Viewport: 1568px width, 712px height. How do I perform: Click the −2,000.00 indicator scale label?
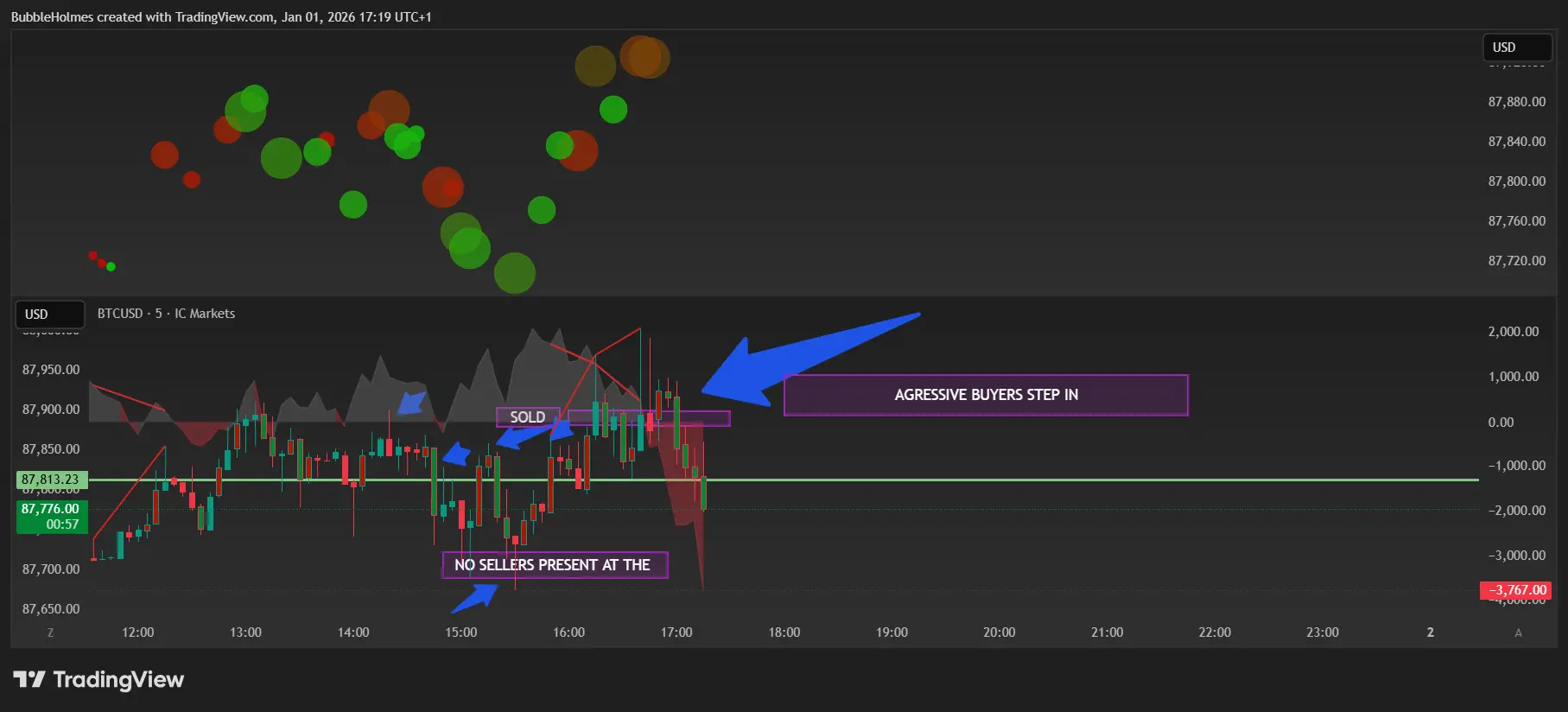click(1516, 511)
